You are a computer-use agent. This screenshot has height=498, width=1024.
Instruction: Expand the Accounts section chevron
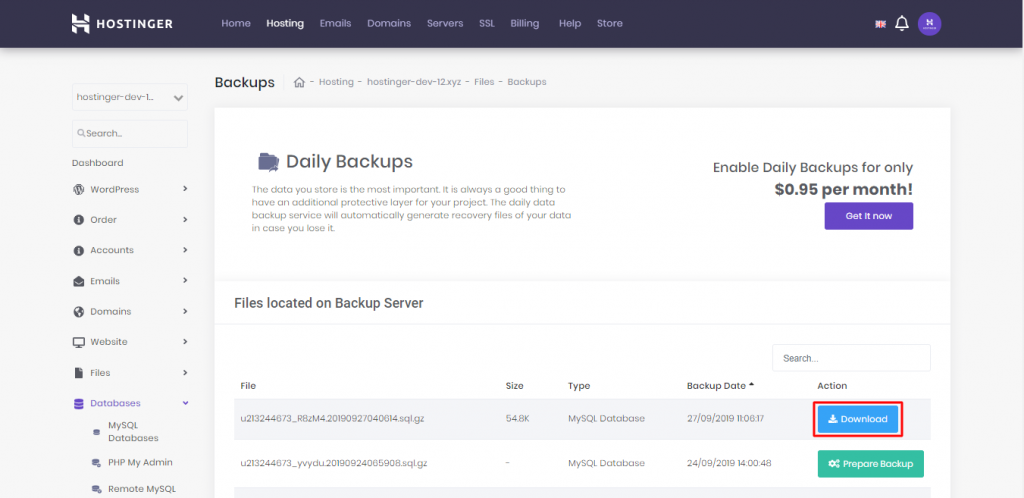(x=185, y=249)
